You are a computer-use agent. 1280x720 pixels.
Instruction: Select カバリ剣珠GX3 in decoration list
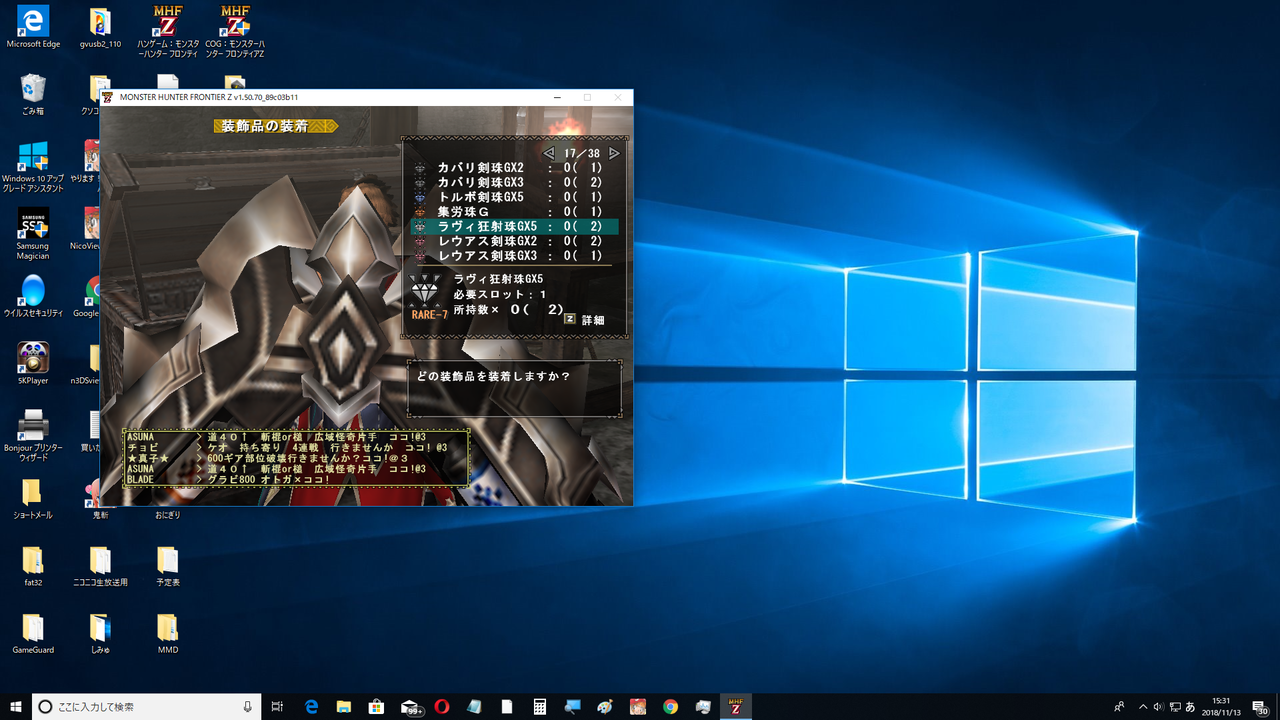click(514, 182)
